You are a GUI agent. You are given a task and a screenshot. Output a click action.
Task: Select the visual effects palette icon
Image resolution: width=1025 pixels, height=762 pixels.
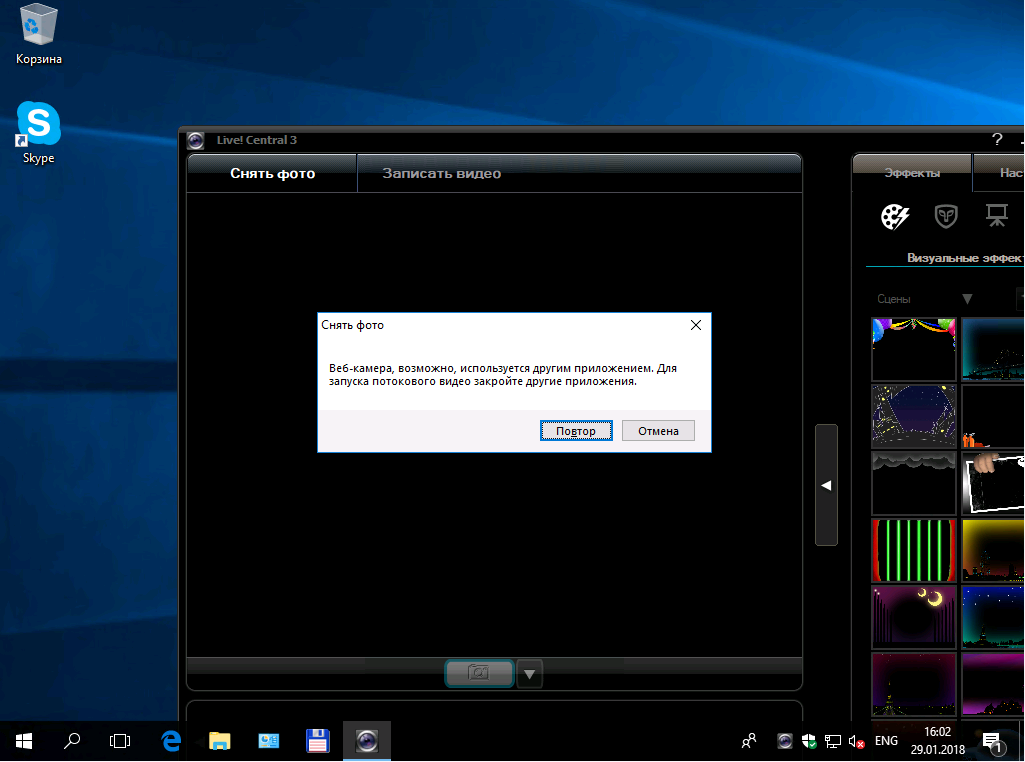click(x=894, y=216)
